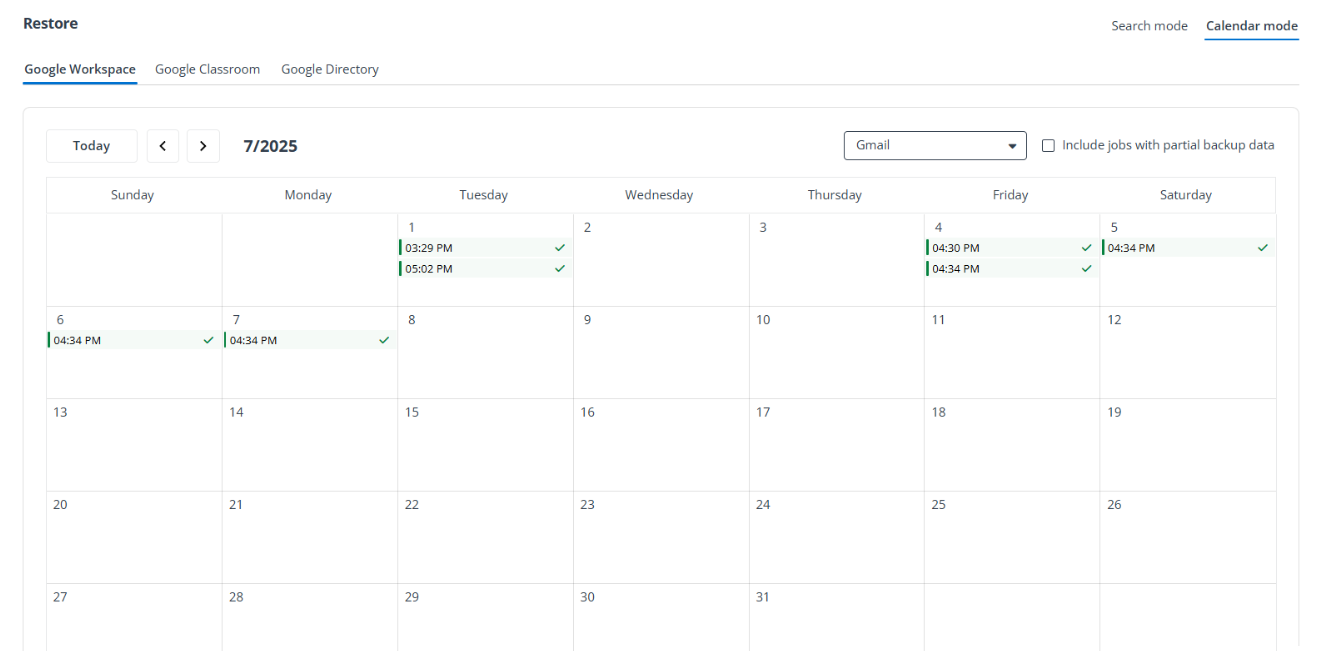Image resolution: width=1317 pixels, height=651 pixels.
Task: Select the Calendar mode link
Action: [1251, 25]
